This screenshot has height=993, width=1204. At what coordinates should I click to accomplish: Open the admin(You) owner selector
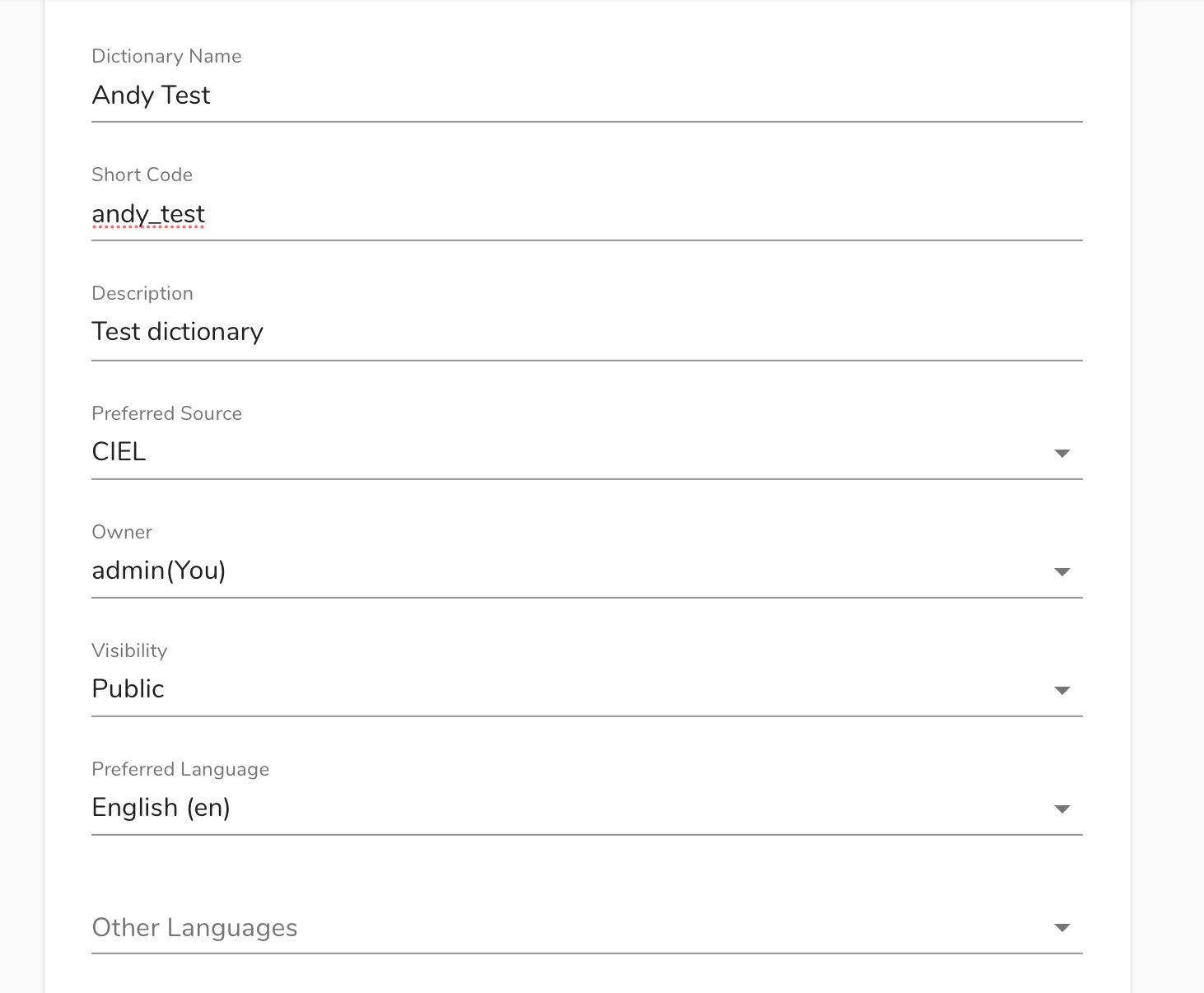pyautogui.click(x=586, y=571)
